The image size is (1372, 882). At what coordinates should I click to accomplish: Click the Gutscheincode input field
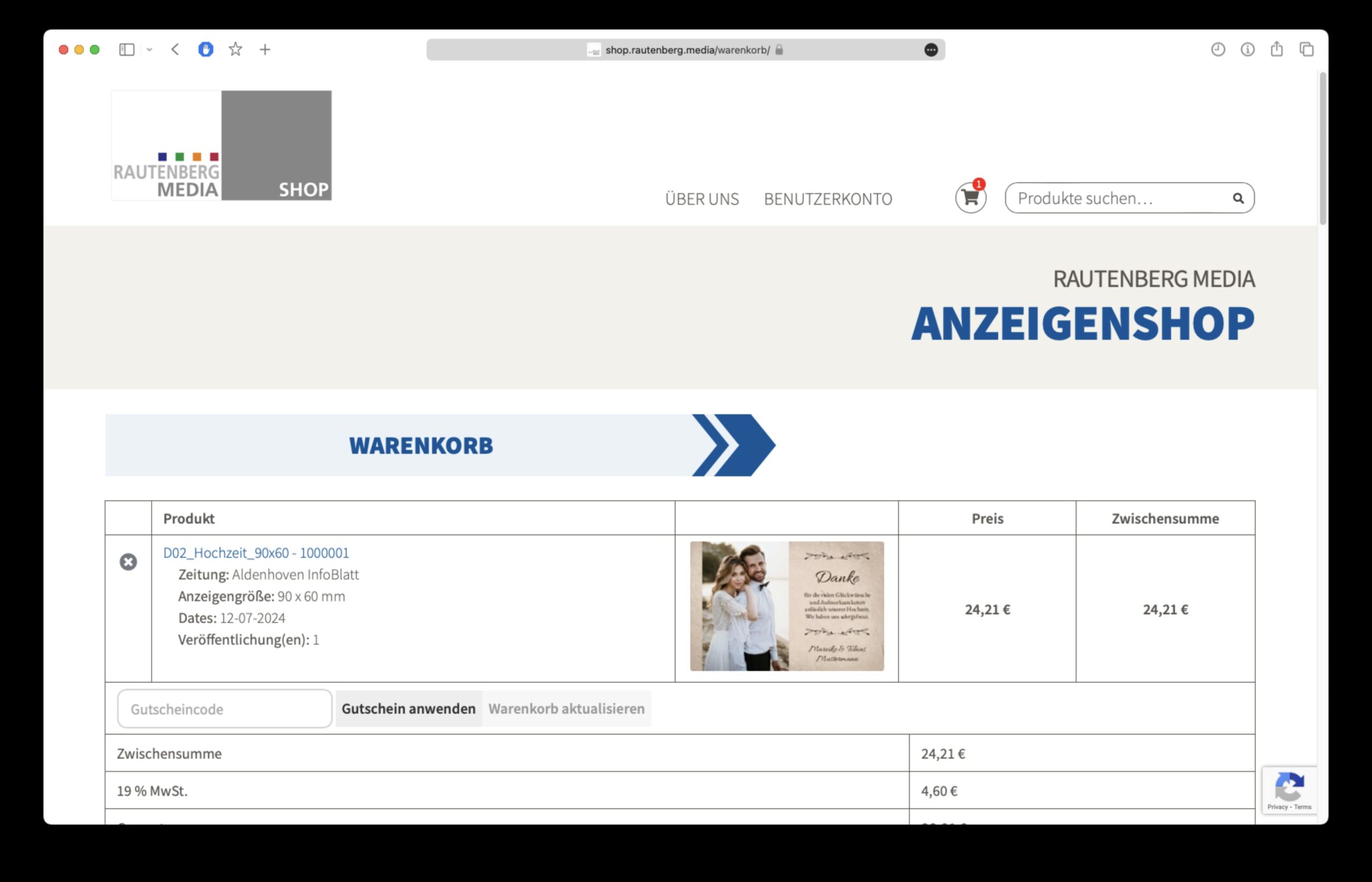point(225,708)
